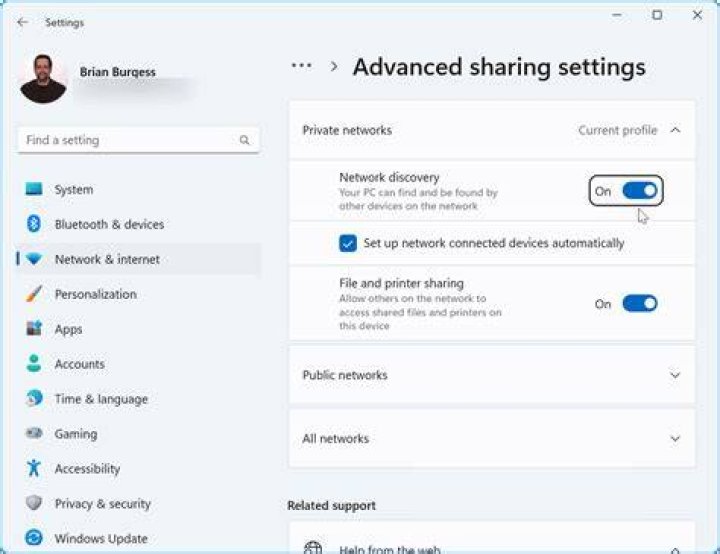This screenshot has height=554, width=720.
Task: Click the Privacy & security shield icon
Action: coord(34,503)
